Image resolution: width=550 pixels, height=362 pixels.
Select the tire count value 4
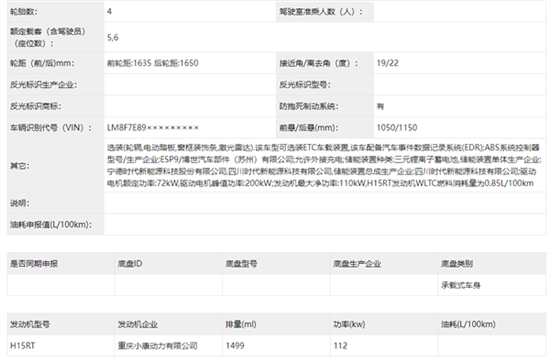(x=109, y=12)
